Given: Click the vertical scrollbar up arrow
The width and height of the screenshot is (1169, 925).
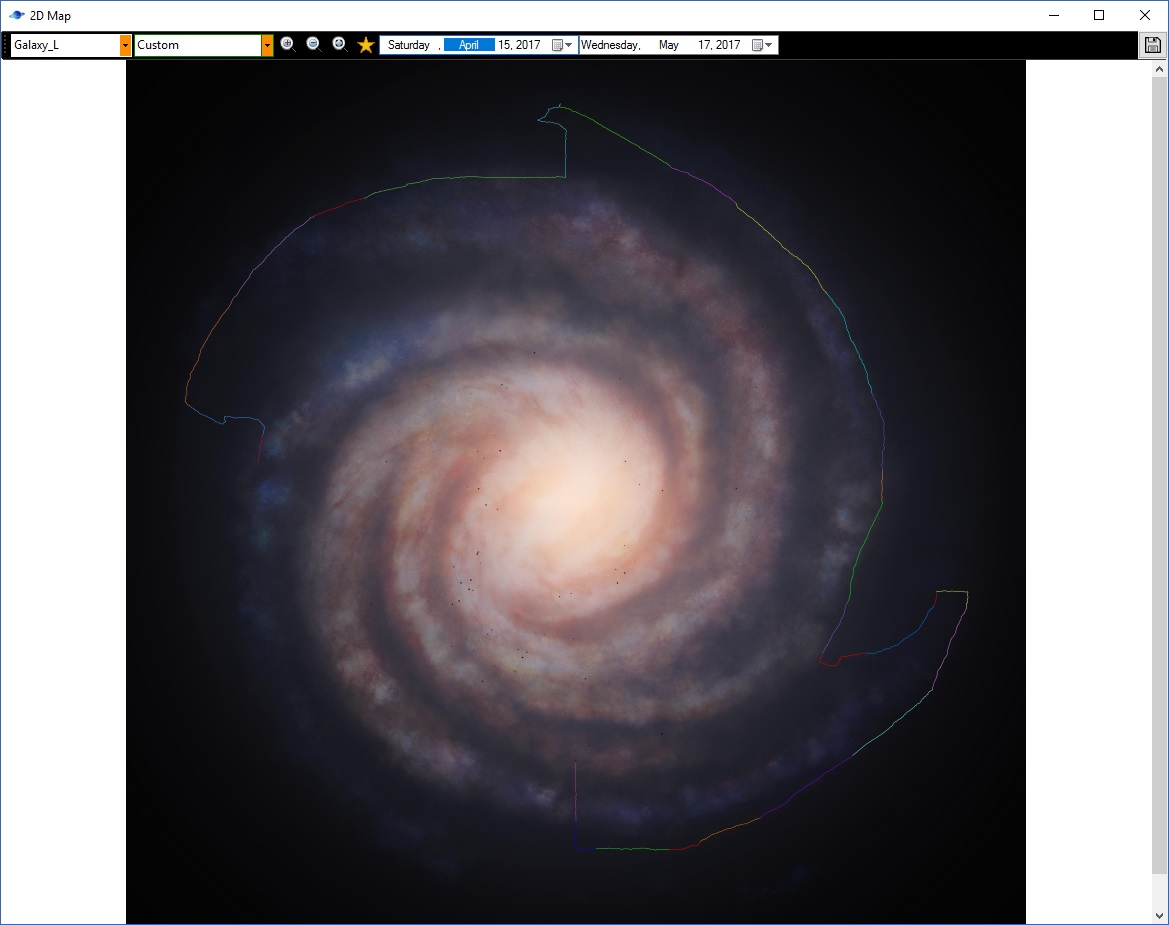Looking at the screenshot, I should point(1159,69).
